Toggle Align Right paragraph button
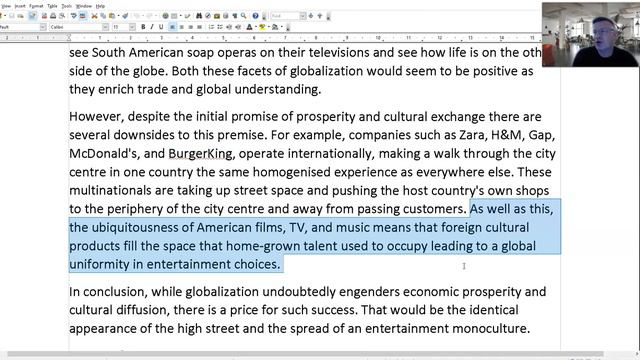640x360 pixels. click(x=191, y=27)
